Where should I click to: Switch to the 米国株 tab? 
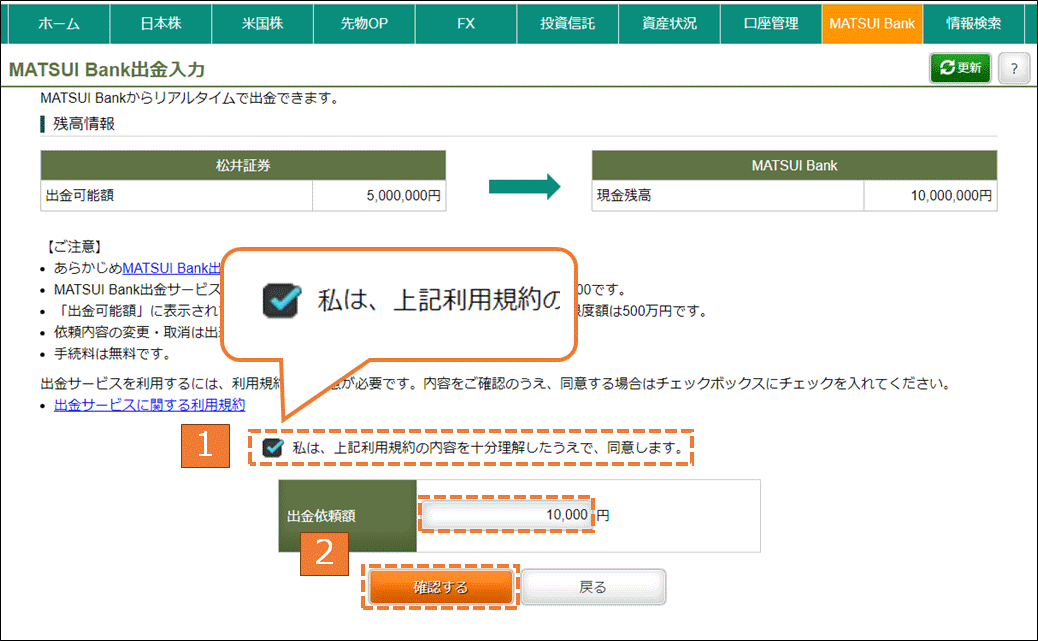[x=262, y=23]
